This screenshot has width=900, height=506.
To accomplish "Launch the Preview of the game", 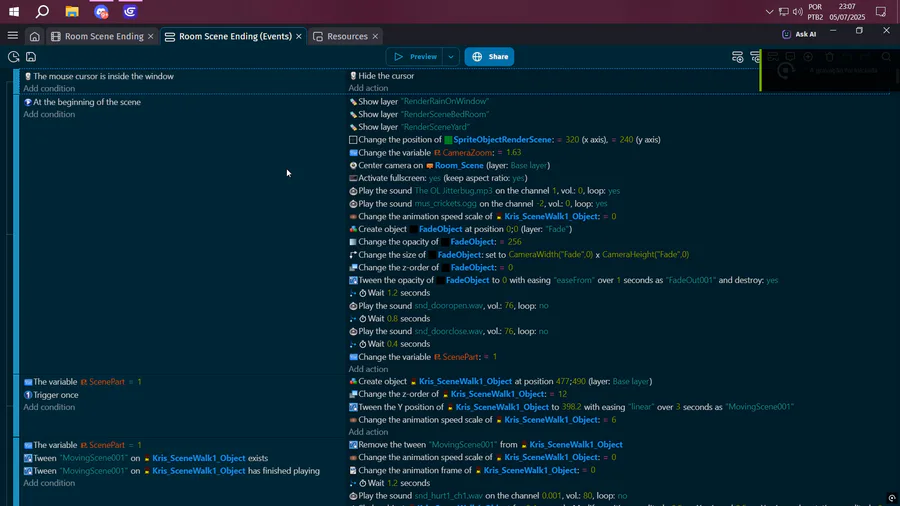I will (415, 57).
